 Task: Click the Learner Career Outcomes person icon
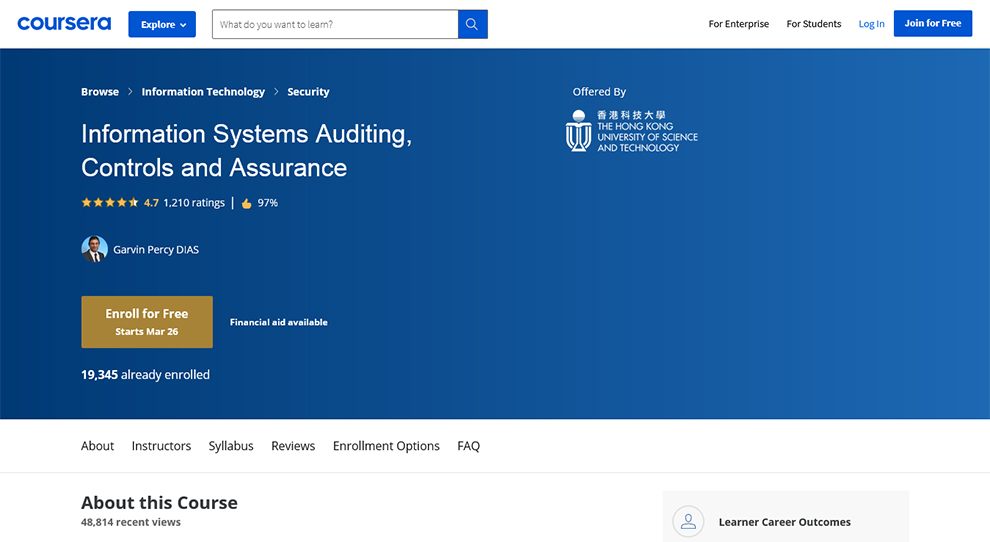click(x=688, y=522)
